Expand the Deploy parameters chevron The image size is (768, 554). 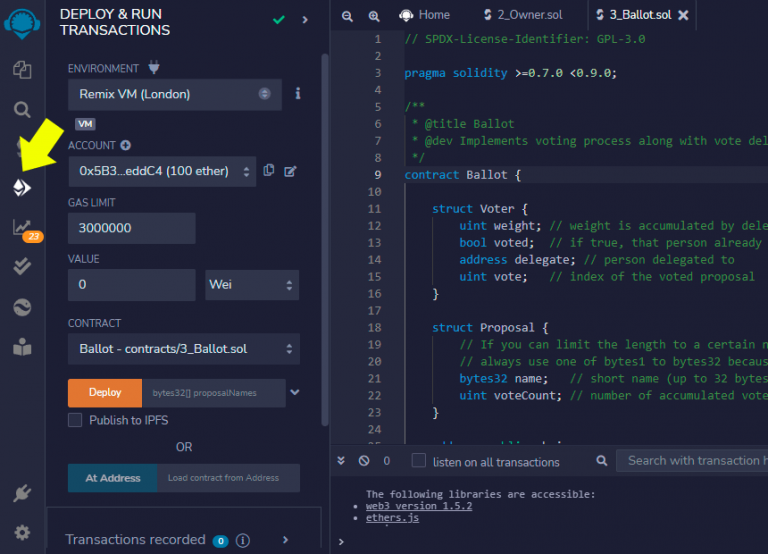(294, 393)
